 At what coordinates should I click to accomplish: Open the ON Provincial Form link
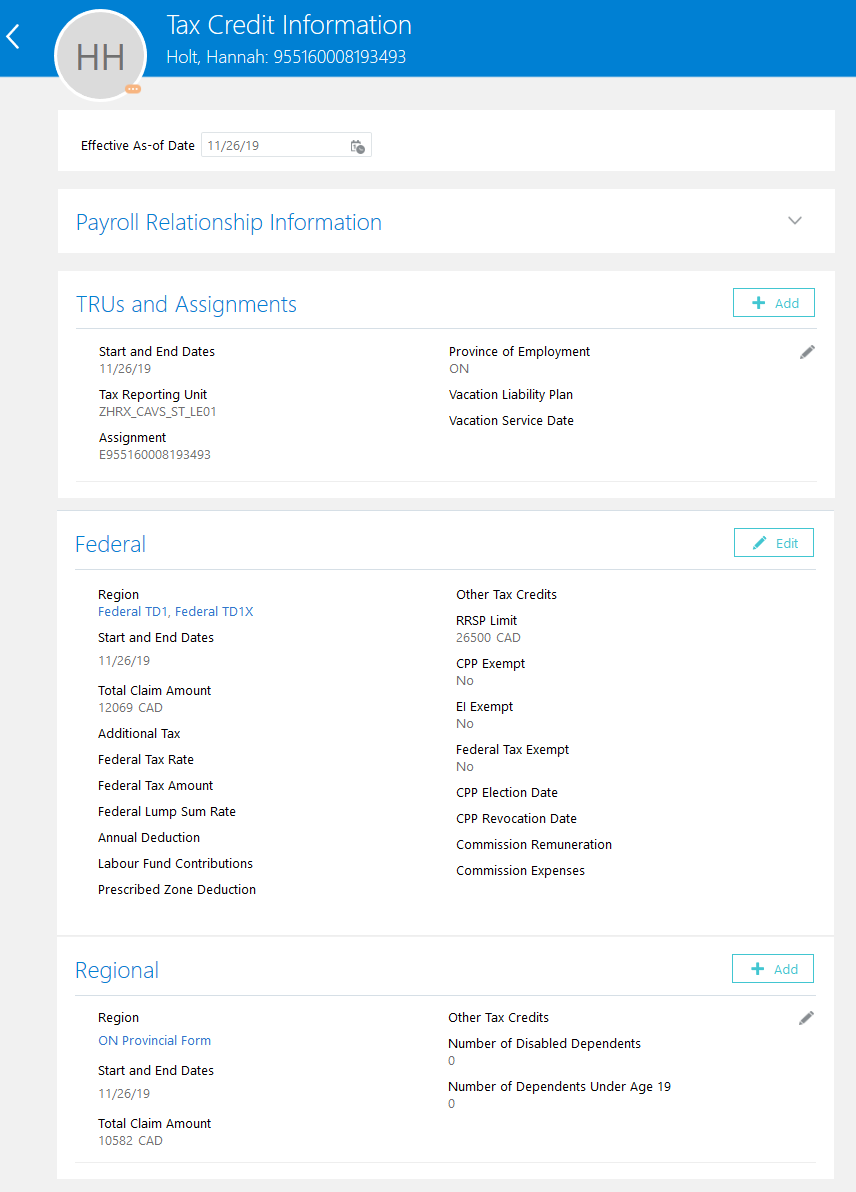click(x=154, y=1041)
